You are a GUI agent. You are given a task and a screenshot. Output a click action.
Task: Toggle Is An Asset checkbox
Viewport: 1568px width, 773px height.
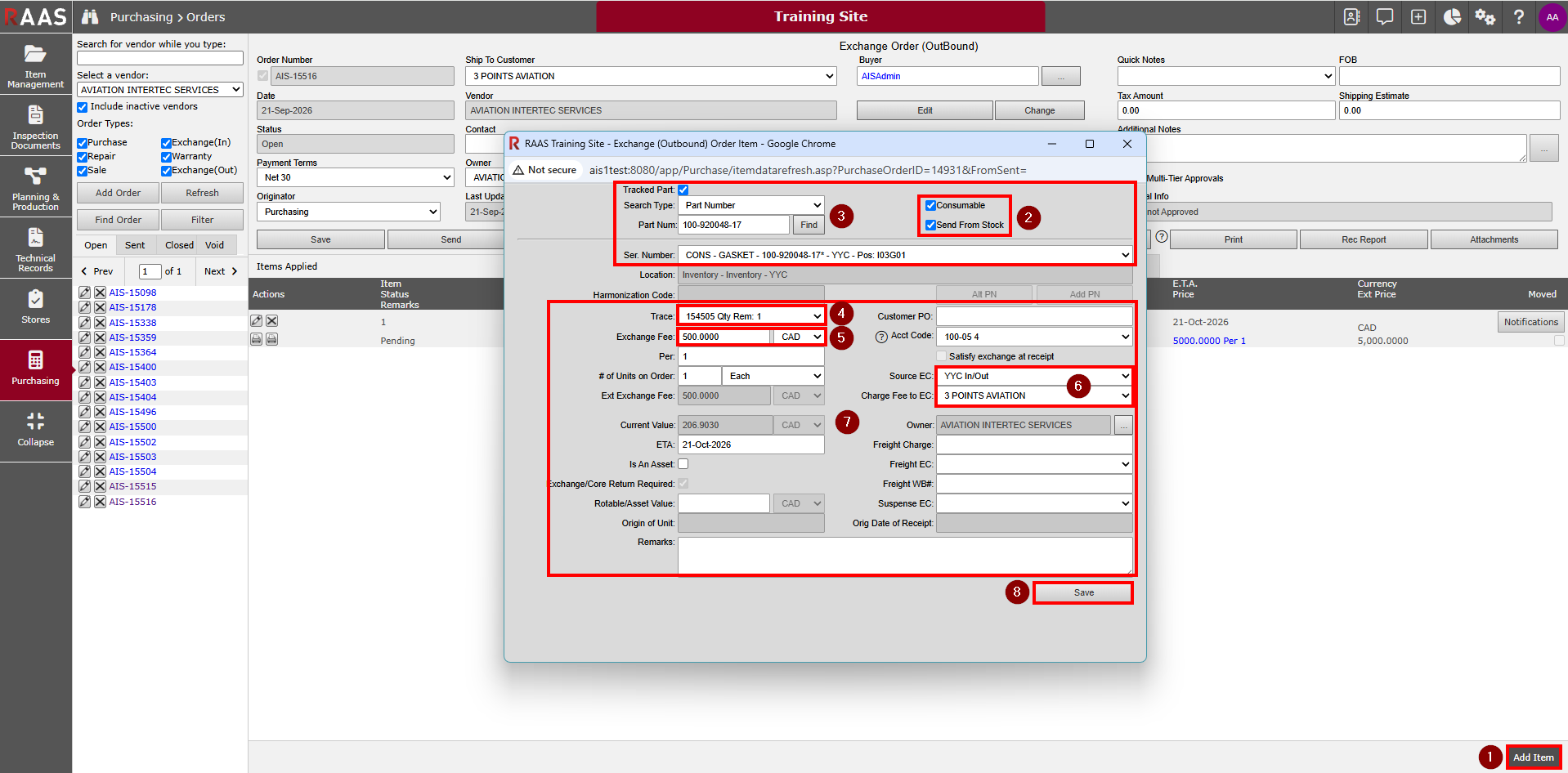coord(683,464)
